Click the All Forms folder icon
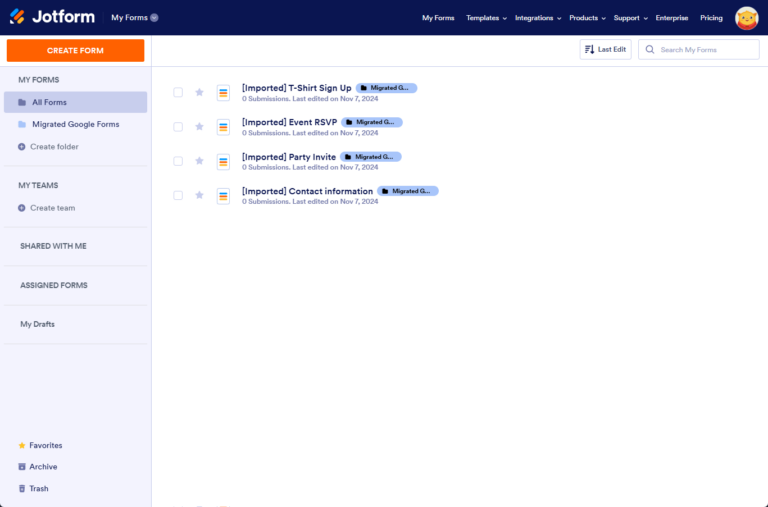The image size is (768, 507). tap(22, 102)
